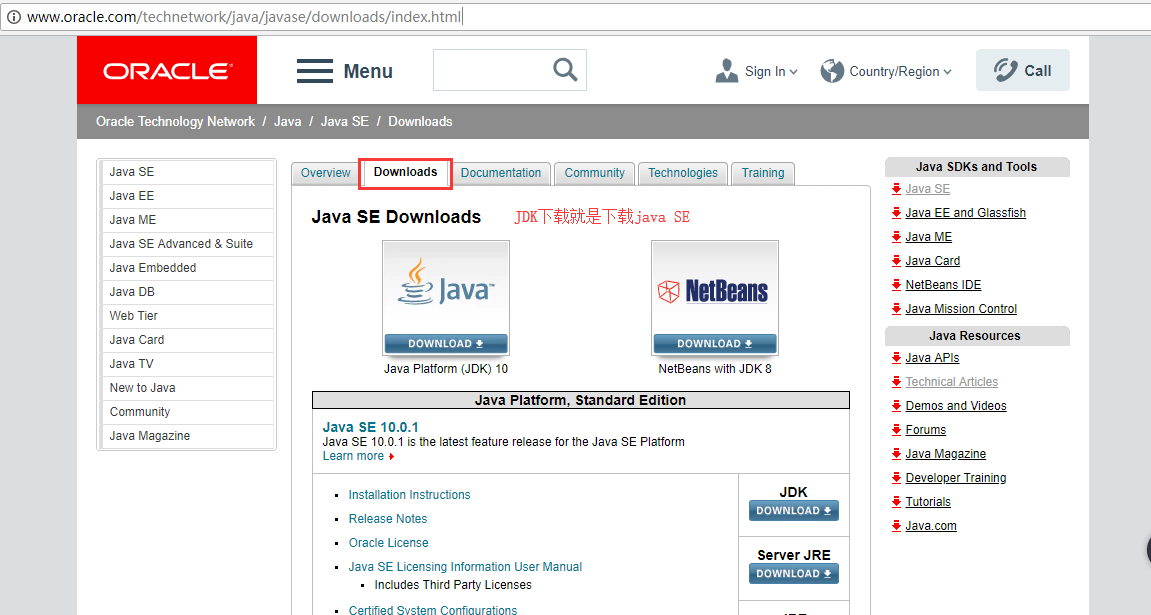Click the Sign In user icon
This screenshot has height=615, width=1151.
pyautogui.click(x=727, y=71)
